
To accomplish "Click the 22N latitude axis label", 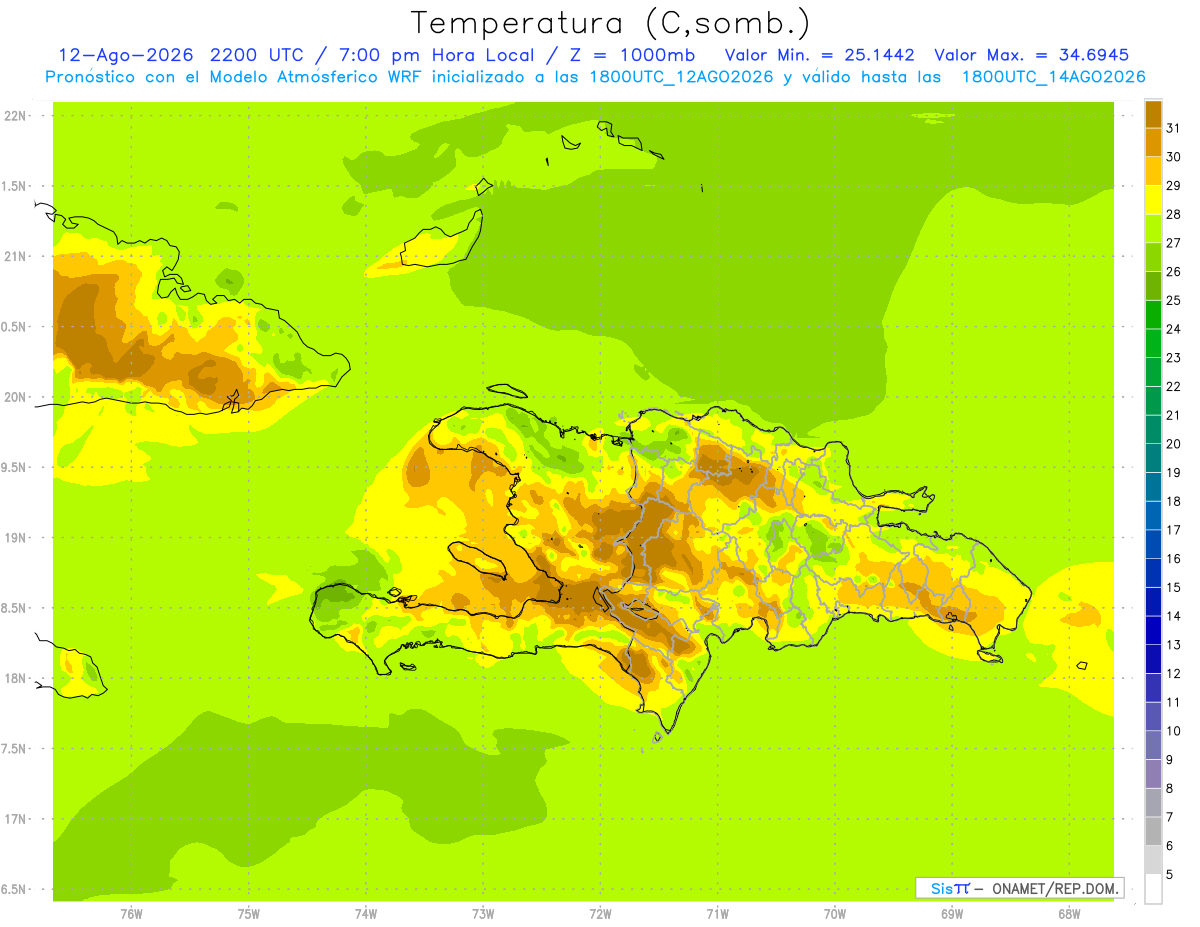I will click(16, 115).
